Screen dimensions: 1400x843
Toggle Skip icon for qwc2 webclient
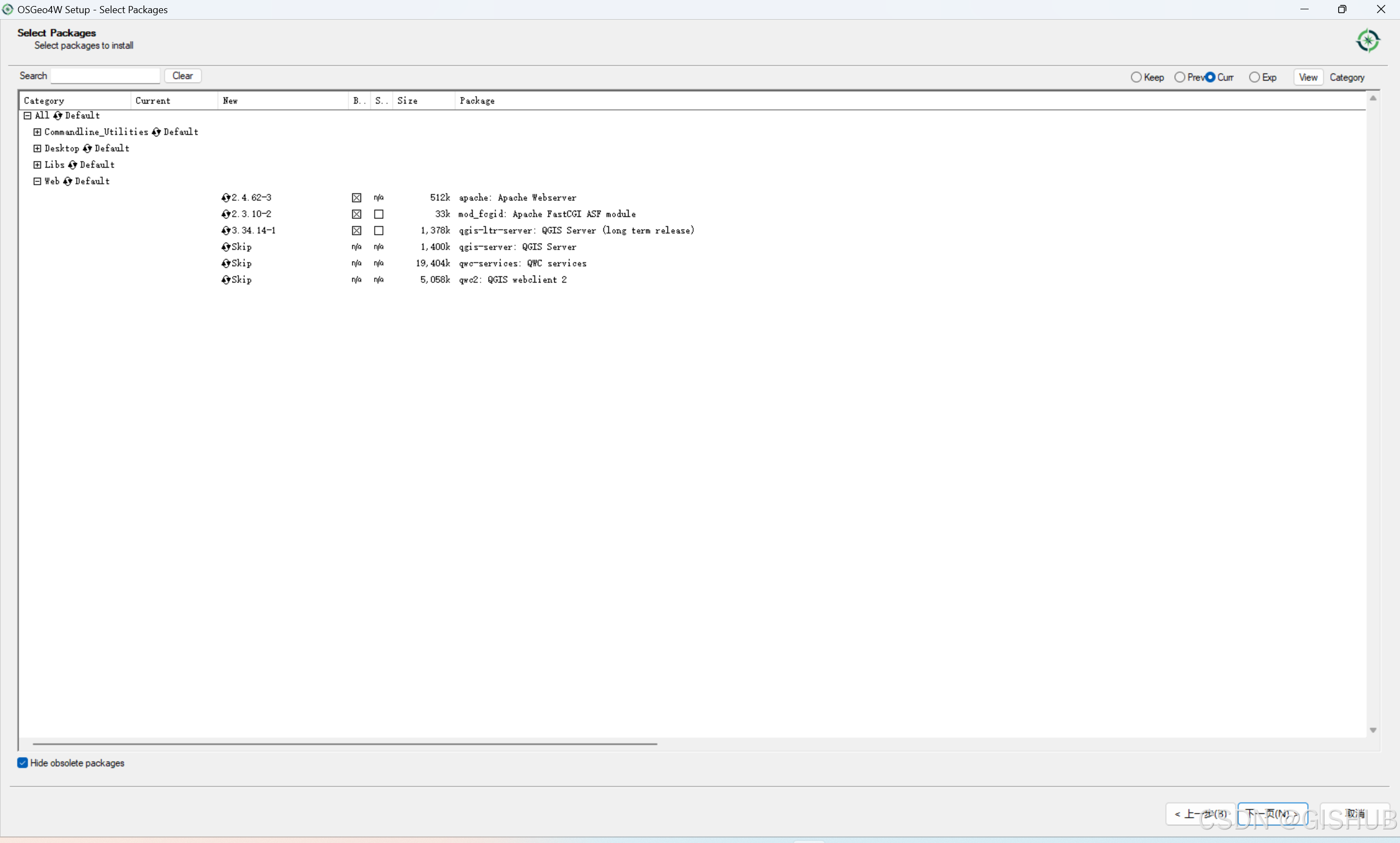[x=226, y=280]
